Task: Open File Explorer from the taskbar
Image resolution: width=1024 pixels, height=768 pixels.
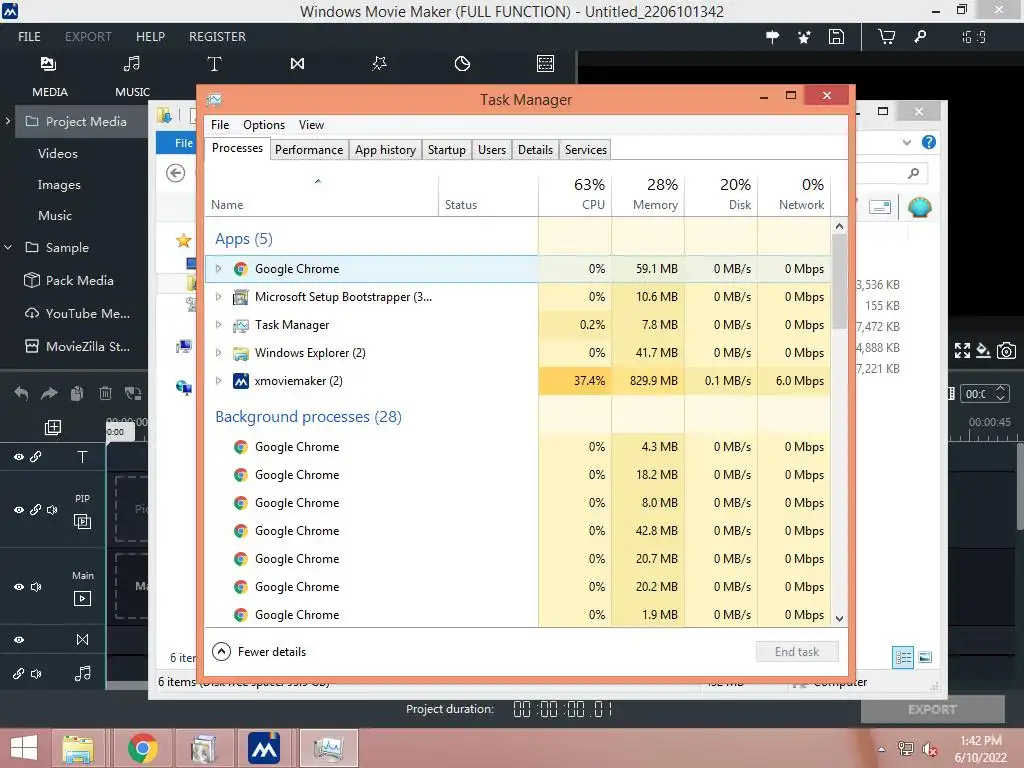Action: [78, 749]
